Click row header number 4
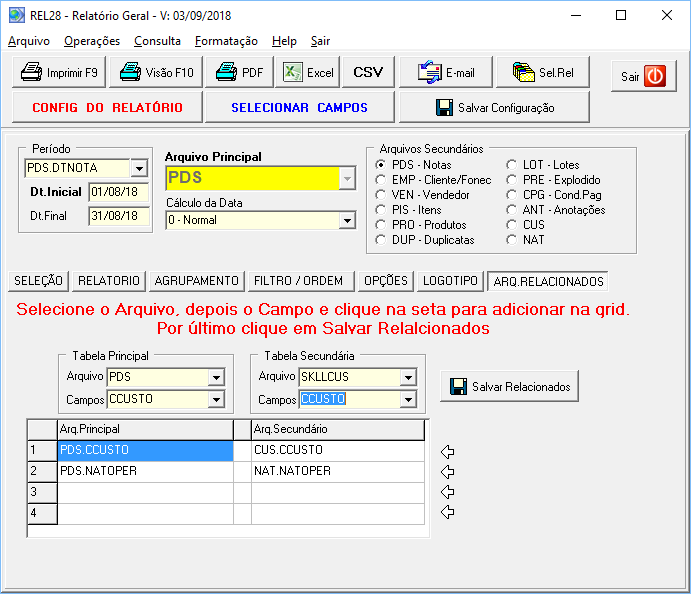This screenshot has height=594, width=691. (x=42, y=513)
